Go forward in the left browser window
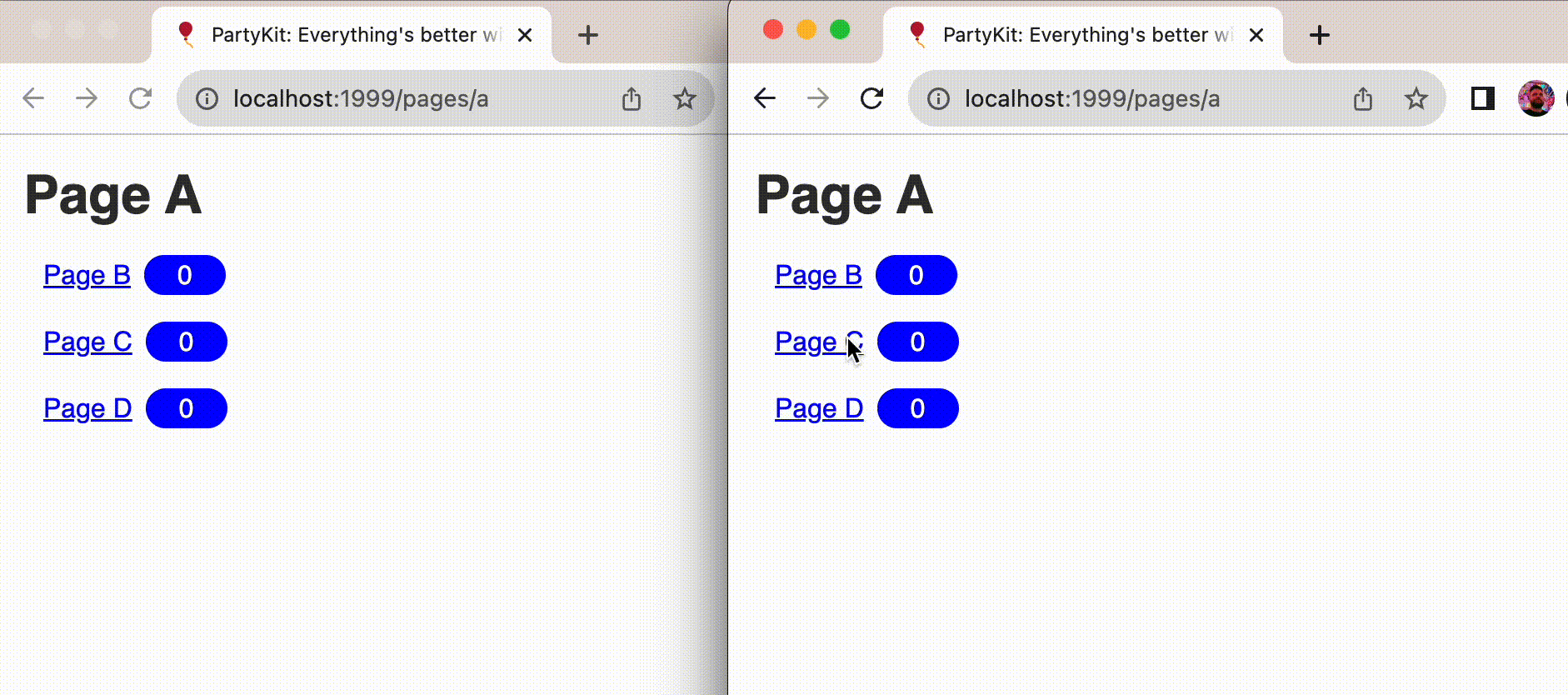Image resolution: width=1568 pixels, height=695 pixels. [87, 98]
